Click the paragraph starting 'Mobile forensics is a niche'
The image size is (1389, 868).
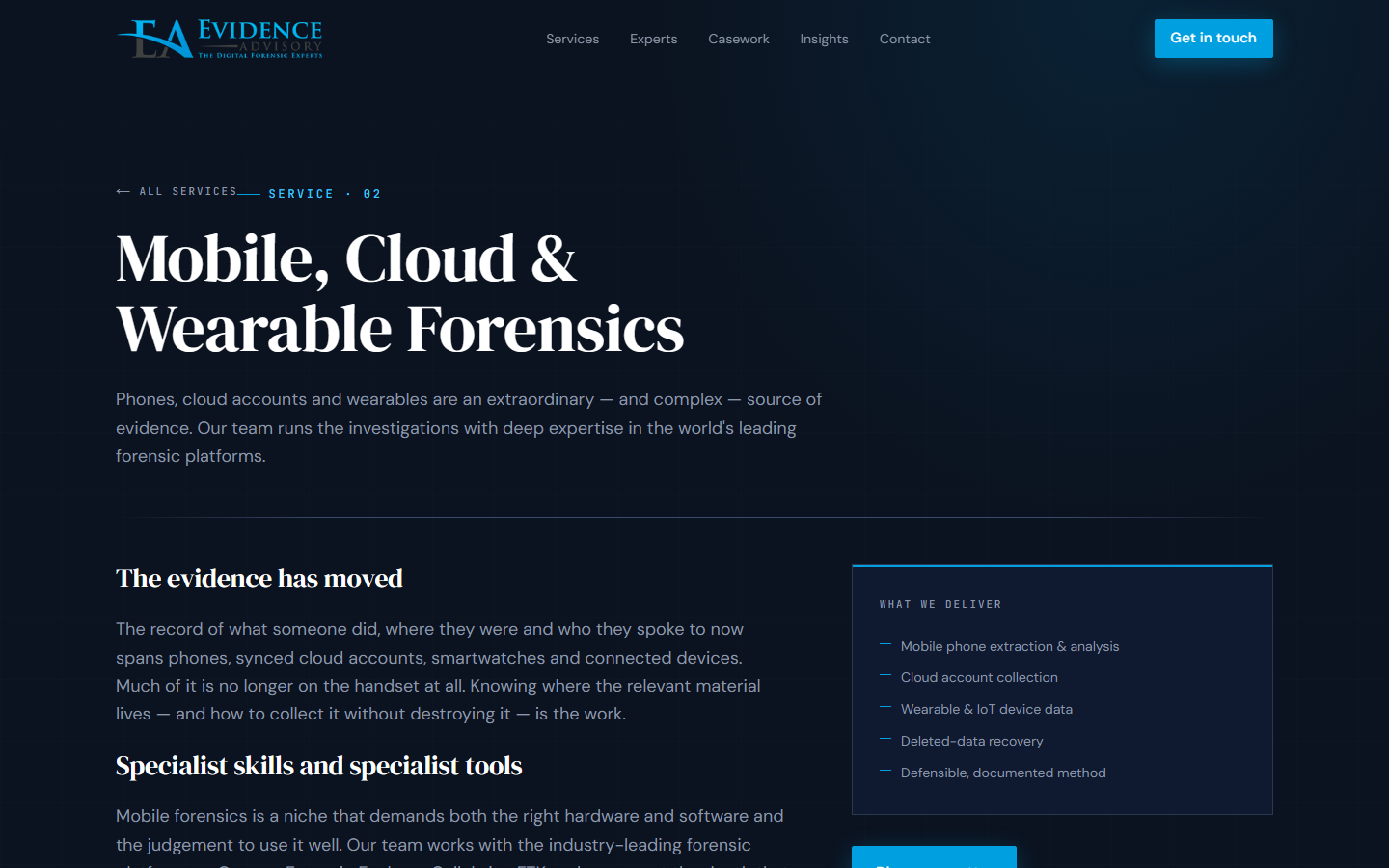(x=449, y=836)
